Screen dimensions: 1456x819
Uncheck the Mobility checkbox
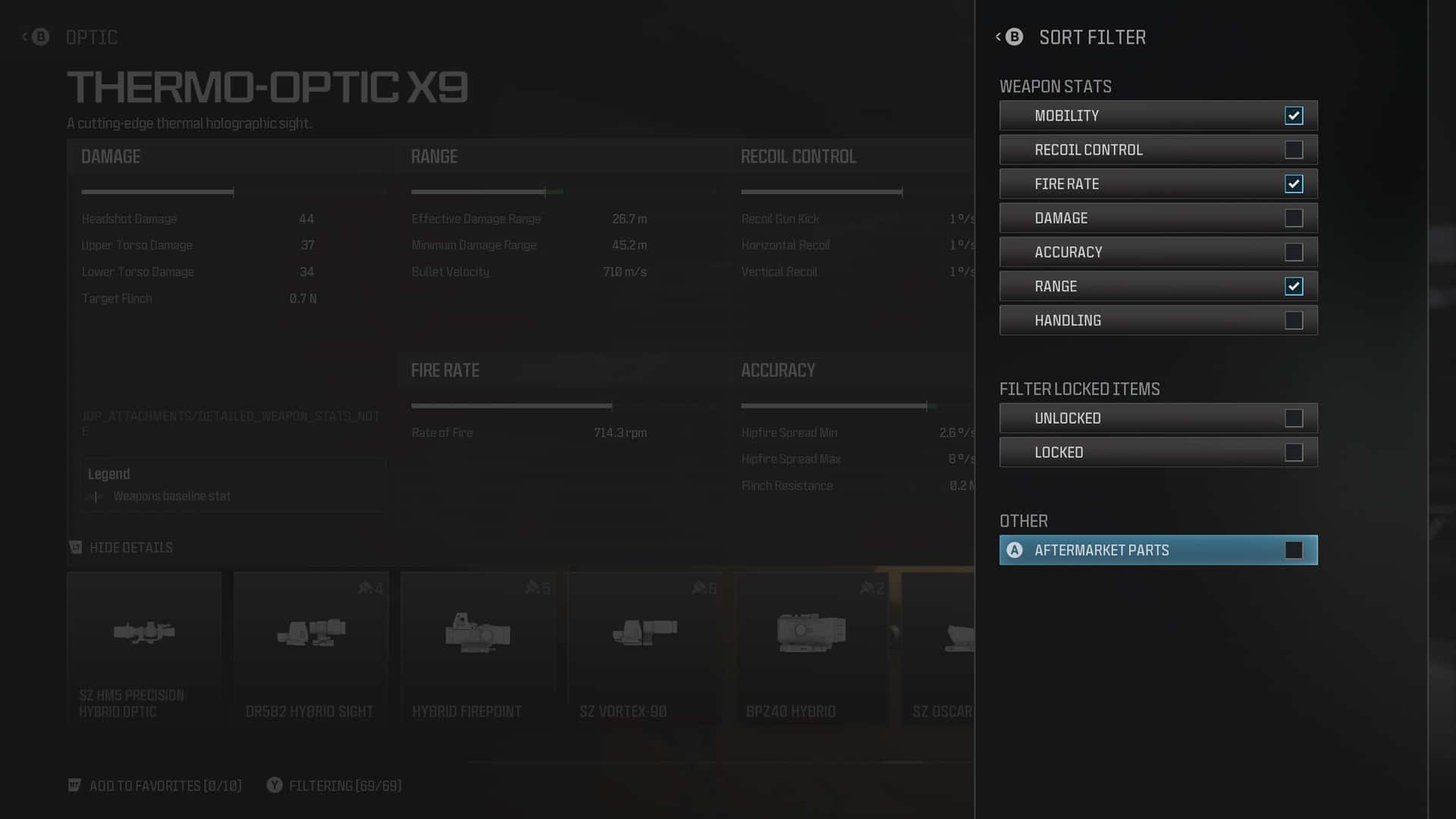pos(1294,116)
